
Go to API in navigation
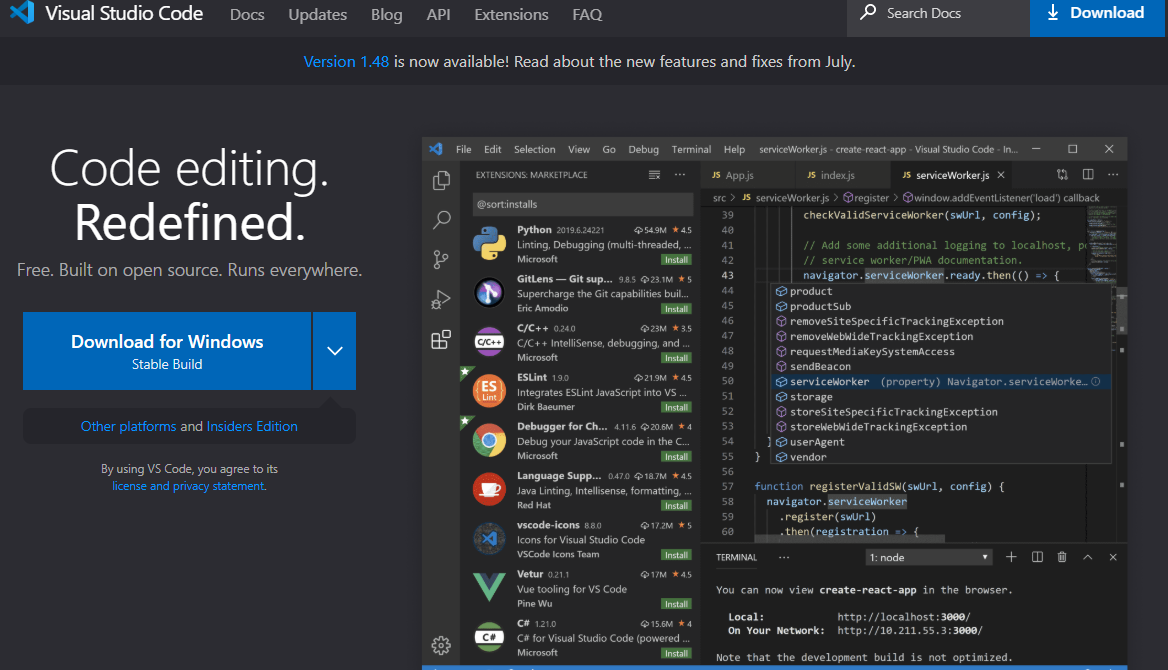[x=438, y=15]
